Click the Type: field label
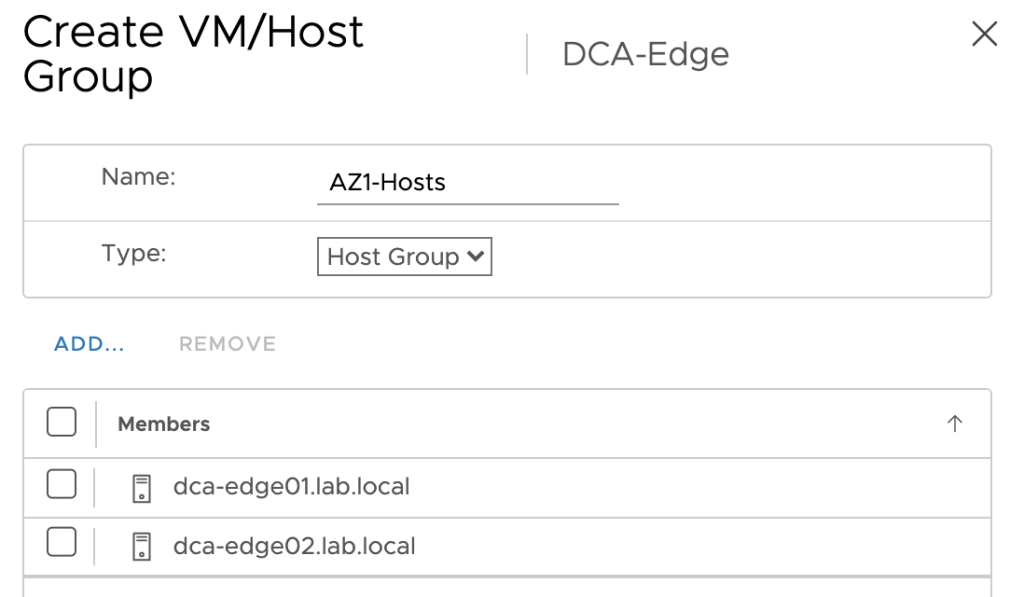Image resolution: width=1024 pixels, height=597 pixels. [134, 253]
